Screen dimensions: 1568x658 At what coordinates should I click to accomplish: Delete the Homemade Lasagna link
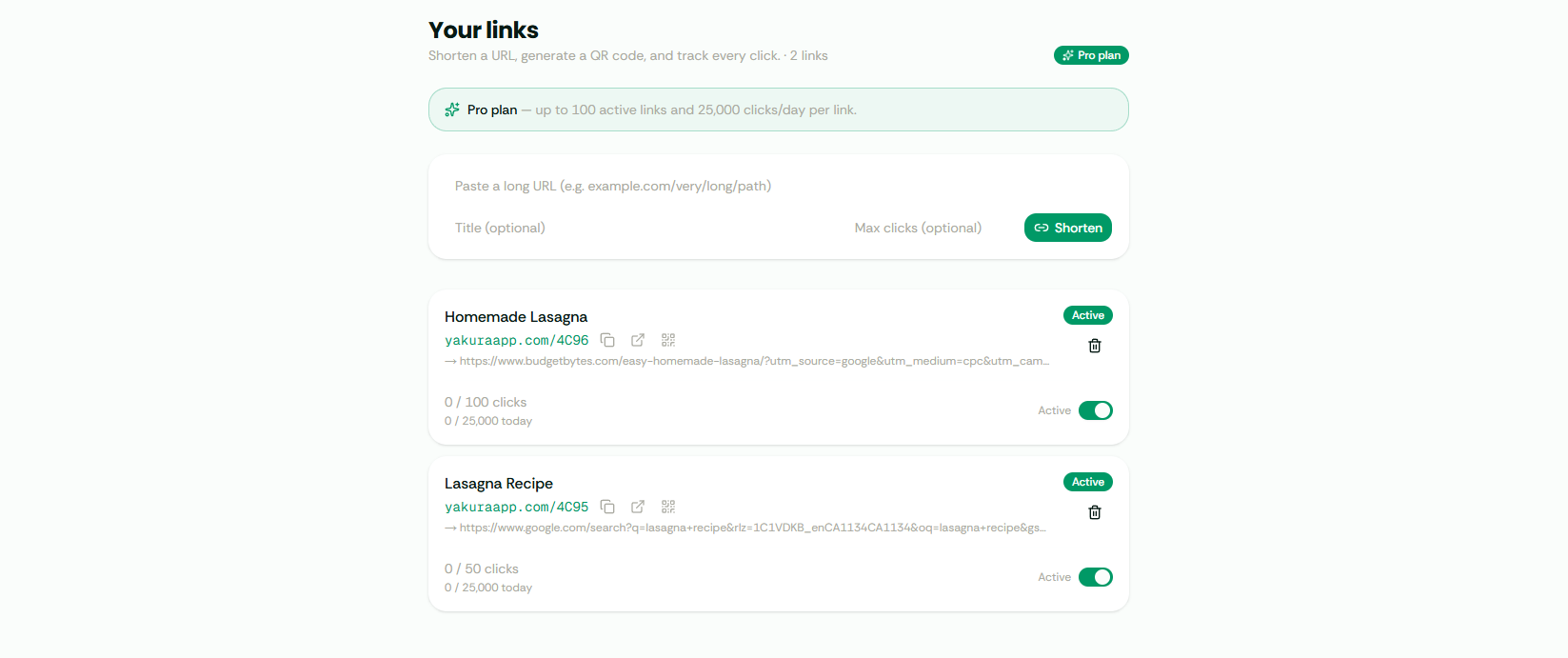(1095, 346)
